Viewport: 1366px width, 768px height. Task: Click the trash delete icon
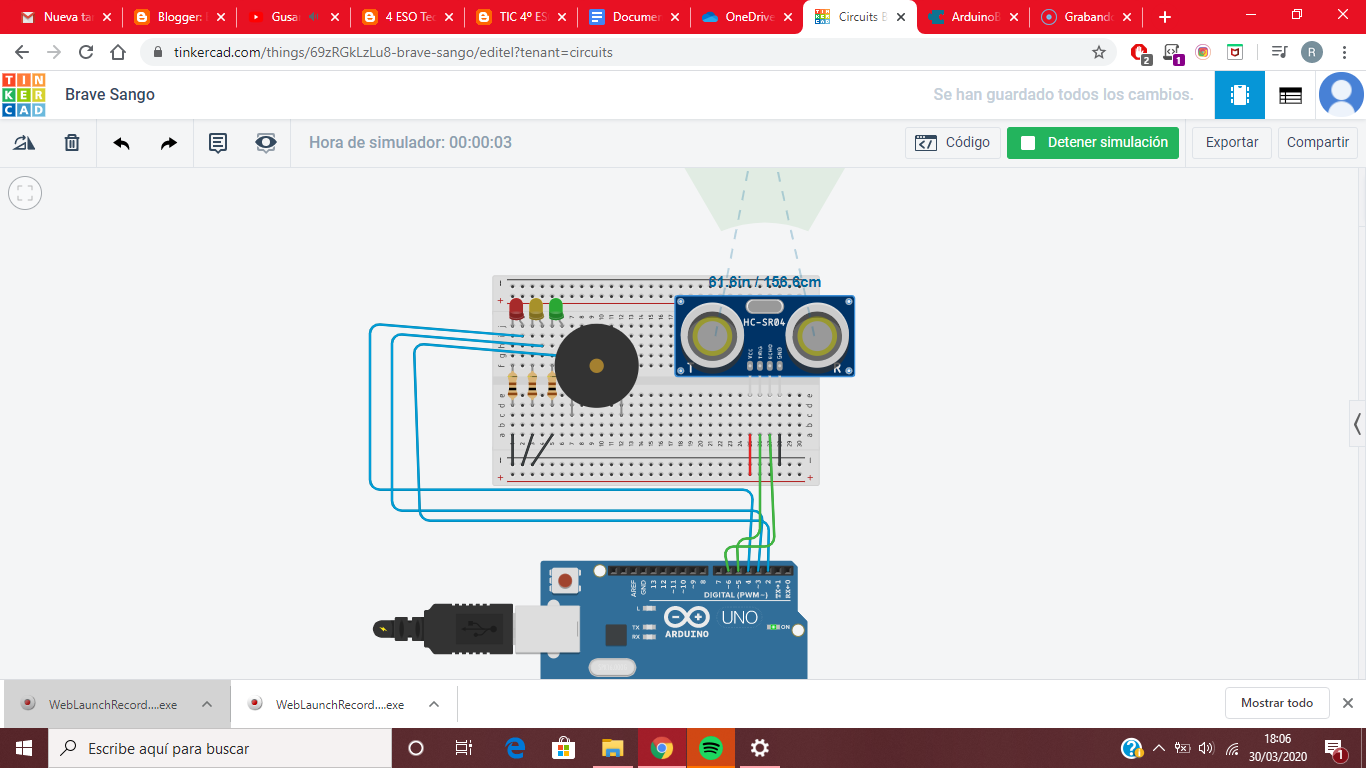[x=72, y=143]
